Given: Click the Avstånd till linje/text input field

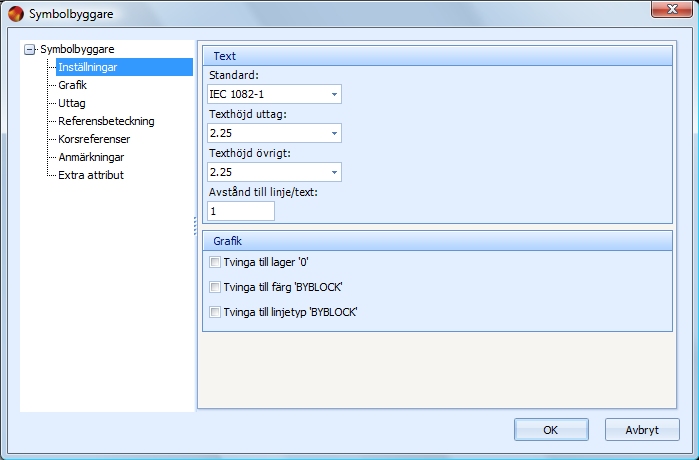Looking at the screenshot, I should tap(241, 211).
